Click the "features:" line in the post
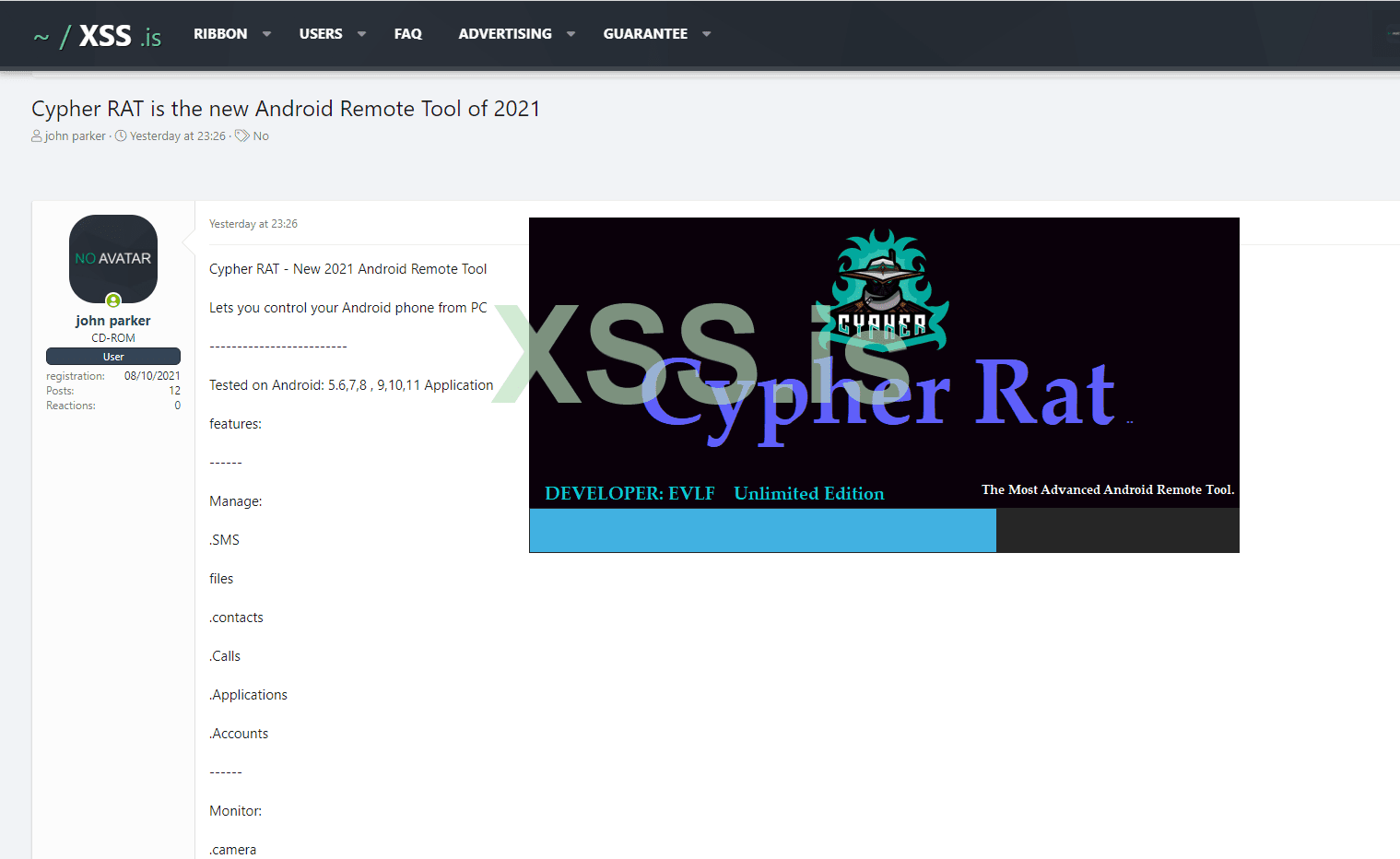The height and width of the screenshot is (859, 1400). click(235, 424)
